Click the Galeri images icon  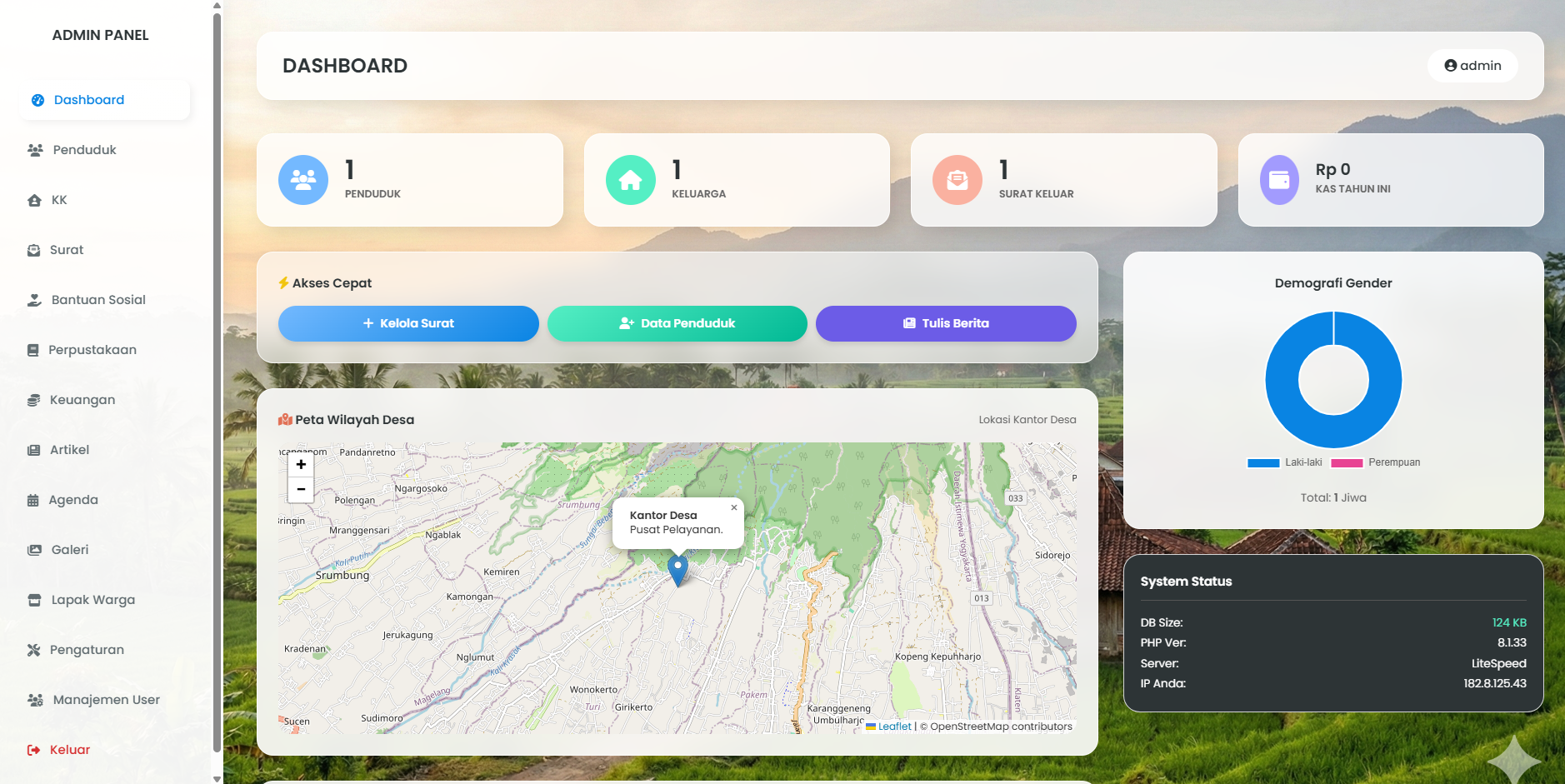[x=34, y=550]
